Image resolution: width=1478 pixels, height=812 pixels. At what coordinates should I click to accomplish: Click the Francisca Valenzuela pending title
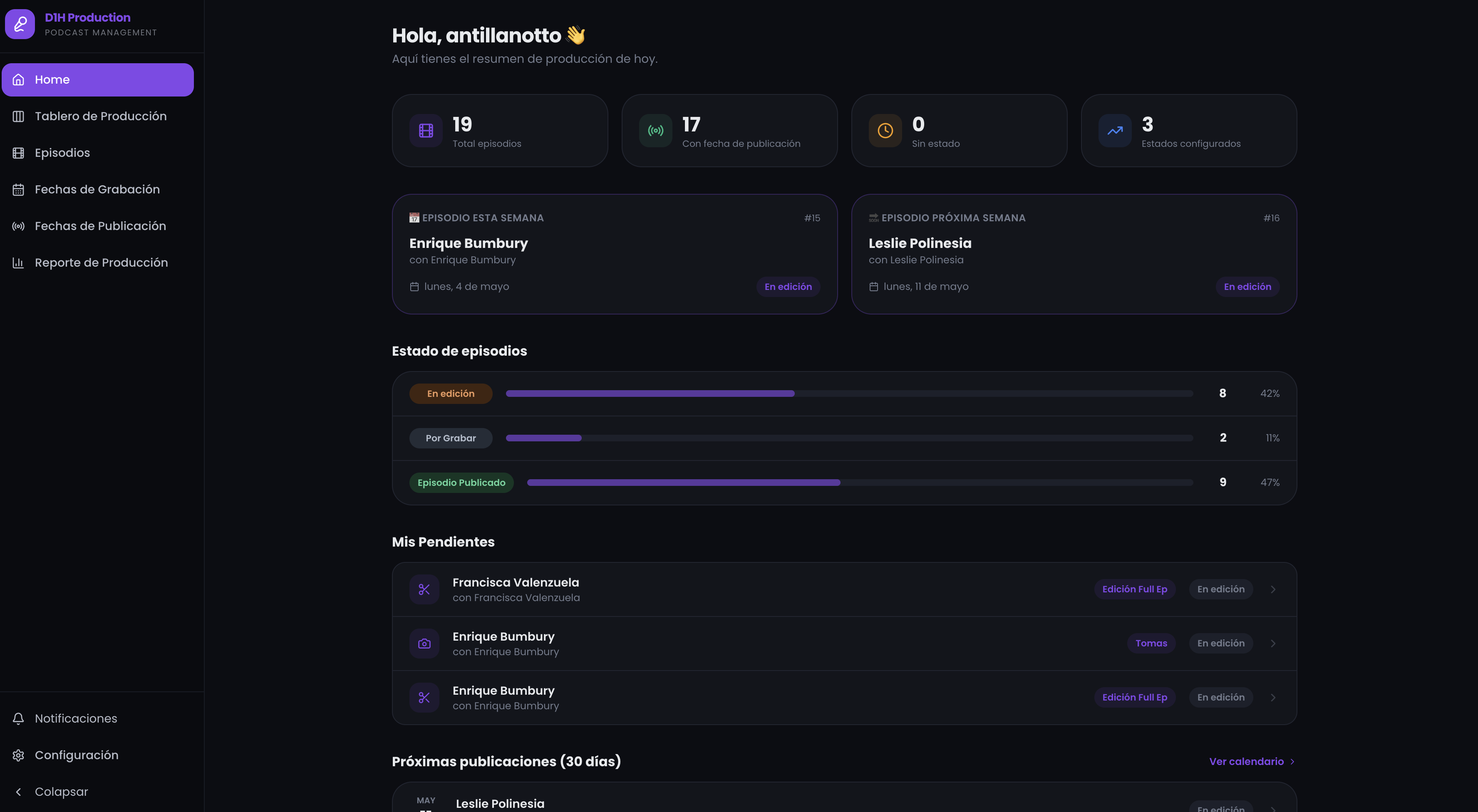(516, 583)
